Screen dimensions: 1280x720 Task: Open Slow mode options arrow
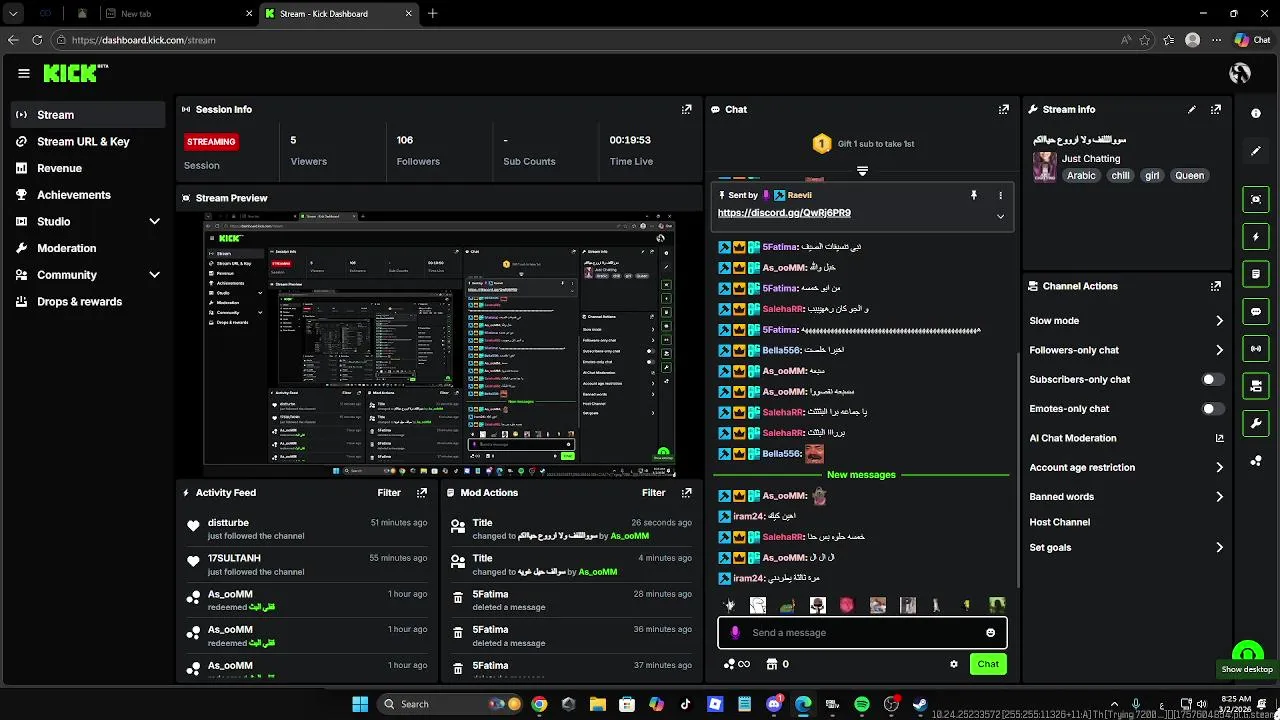click(x=1219, y=321)
